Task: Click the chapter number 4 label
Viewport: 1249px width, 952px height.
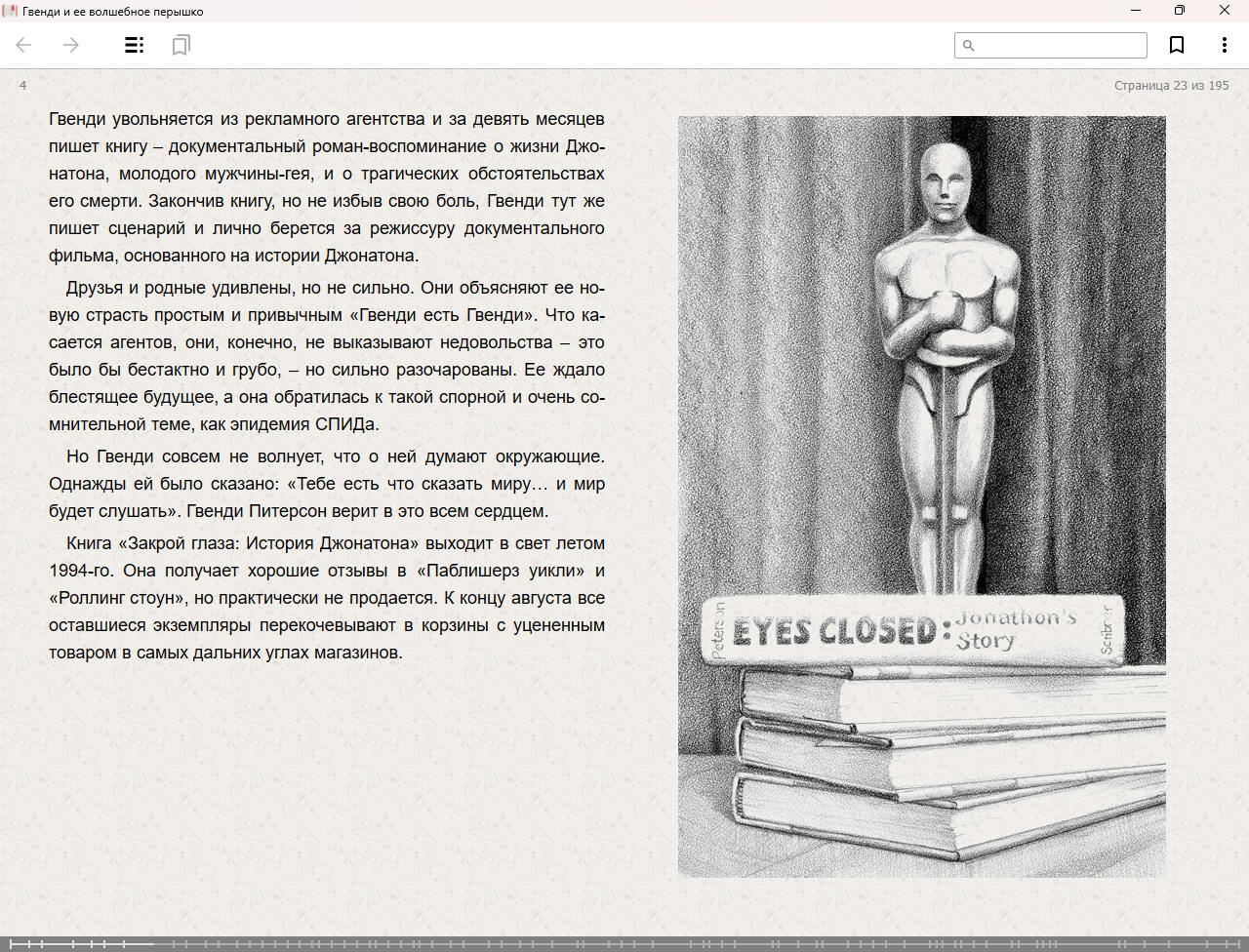Action: [23, 86]
